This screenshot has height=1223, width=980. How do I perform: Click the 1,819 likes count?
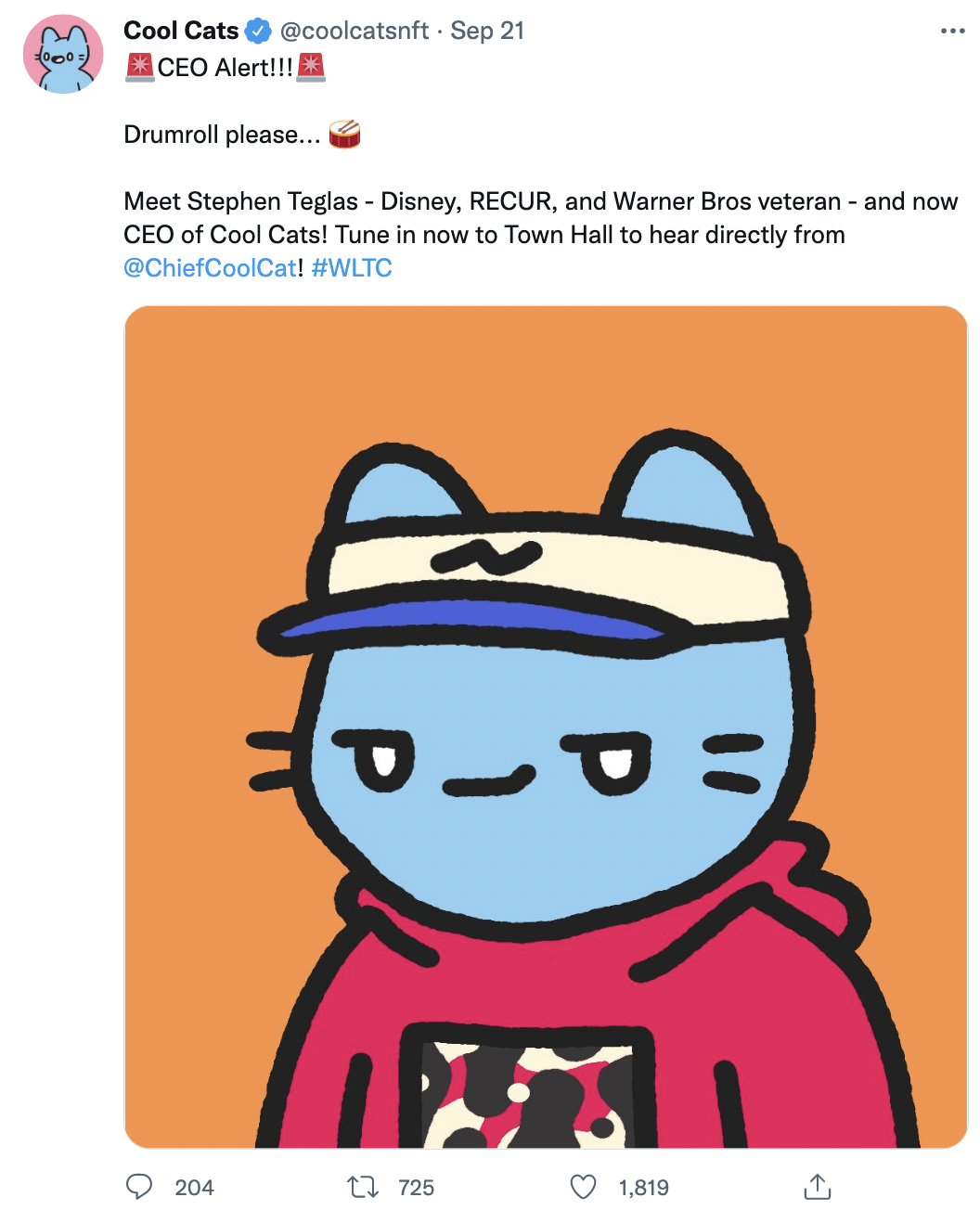click(643, 1188)
